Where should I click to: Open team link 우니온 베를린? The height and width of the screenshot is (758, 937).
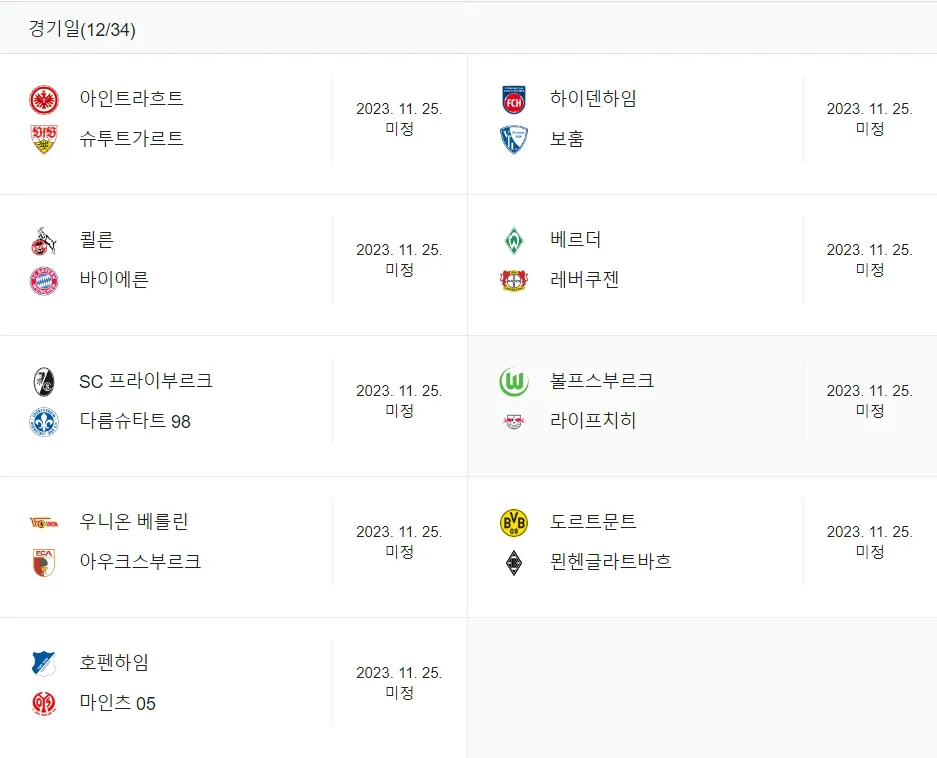pyautogui.click(x=134, y=521)
